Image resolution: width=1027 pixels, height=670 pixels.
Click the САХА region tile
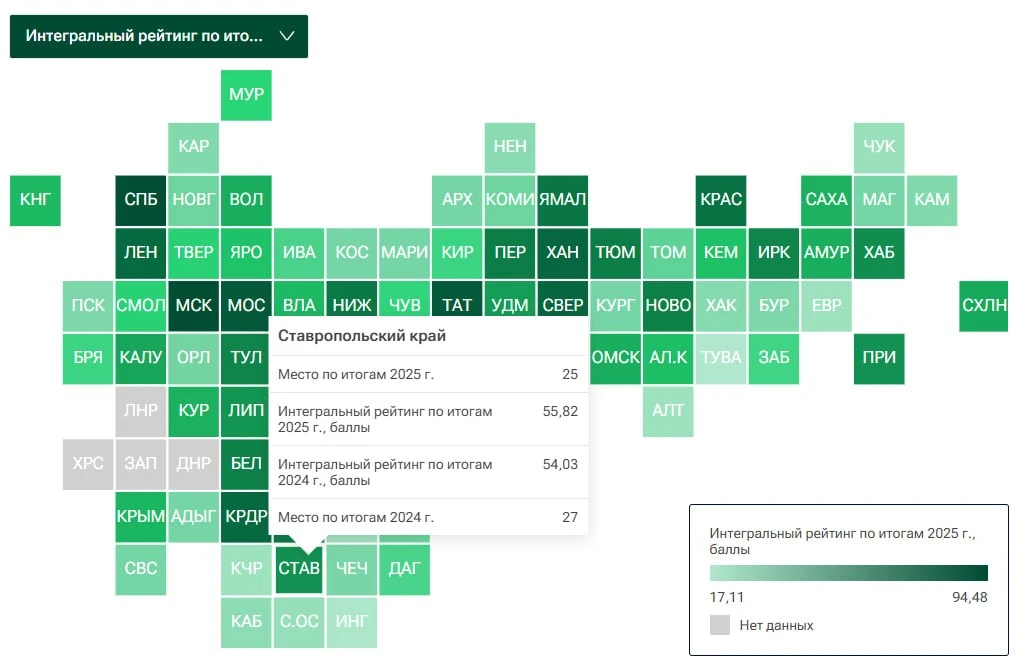coord(827,200)
